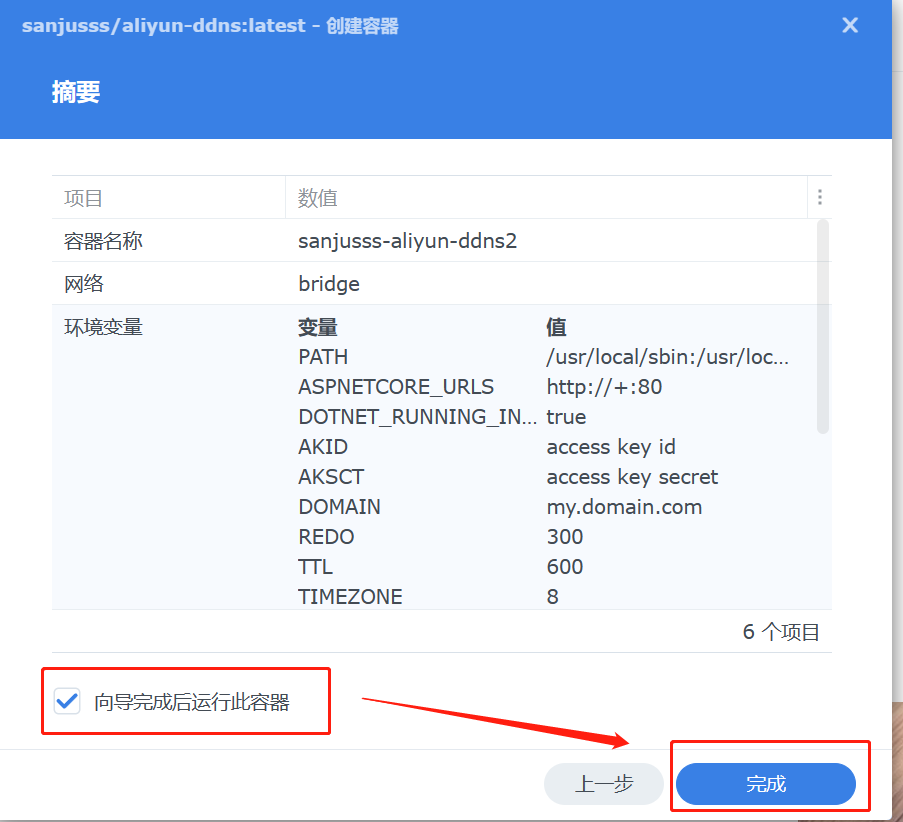The height and width of the screenshot is (822, 903).
Task: Go back with the 上一步 button
Action: [603, 784]
